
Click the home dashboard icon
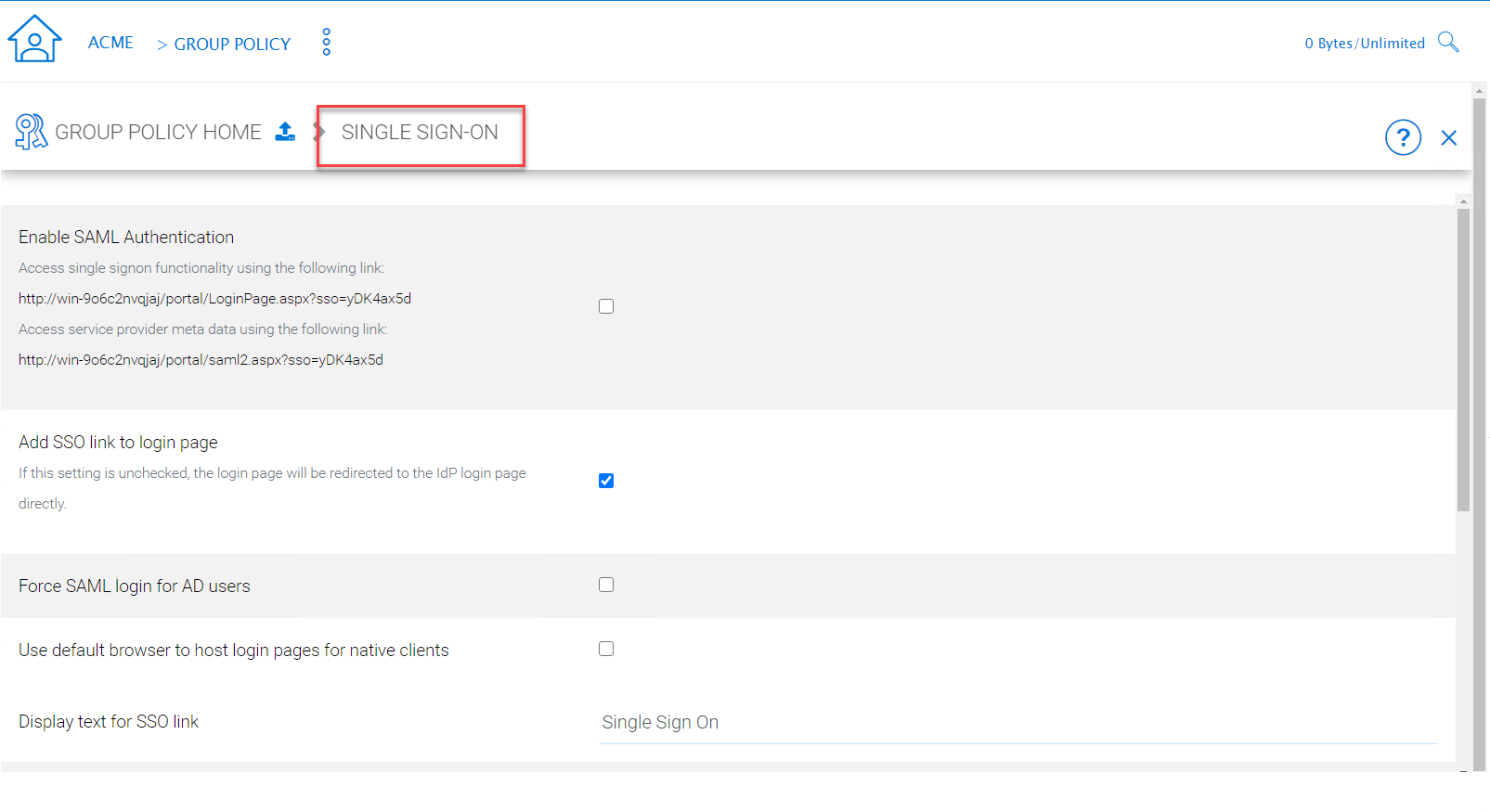pos(34,39)
